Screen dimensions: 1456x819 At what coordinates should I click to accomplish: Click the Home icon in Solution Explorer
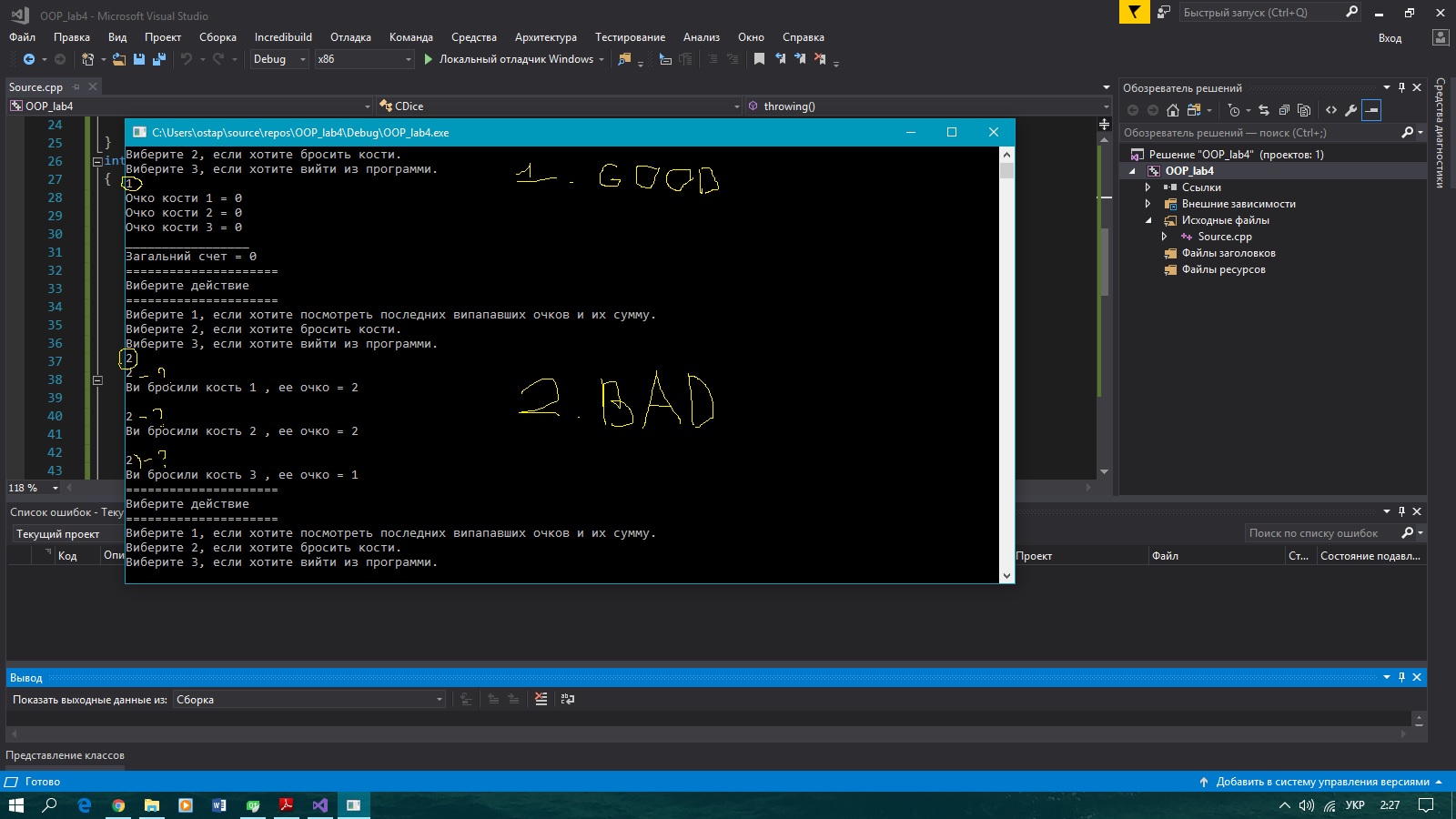pos(1173,110)
